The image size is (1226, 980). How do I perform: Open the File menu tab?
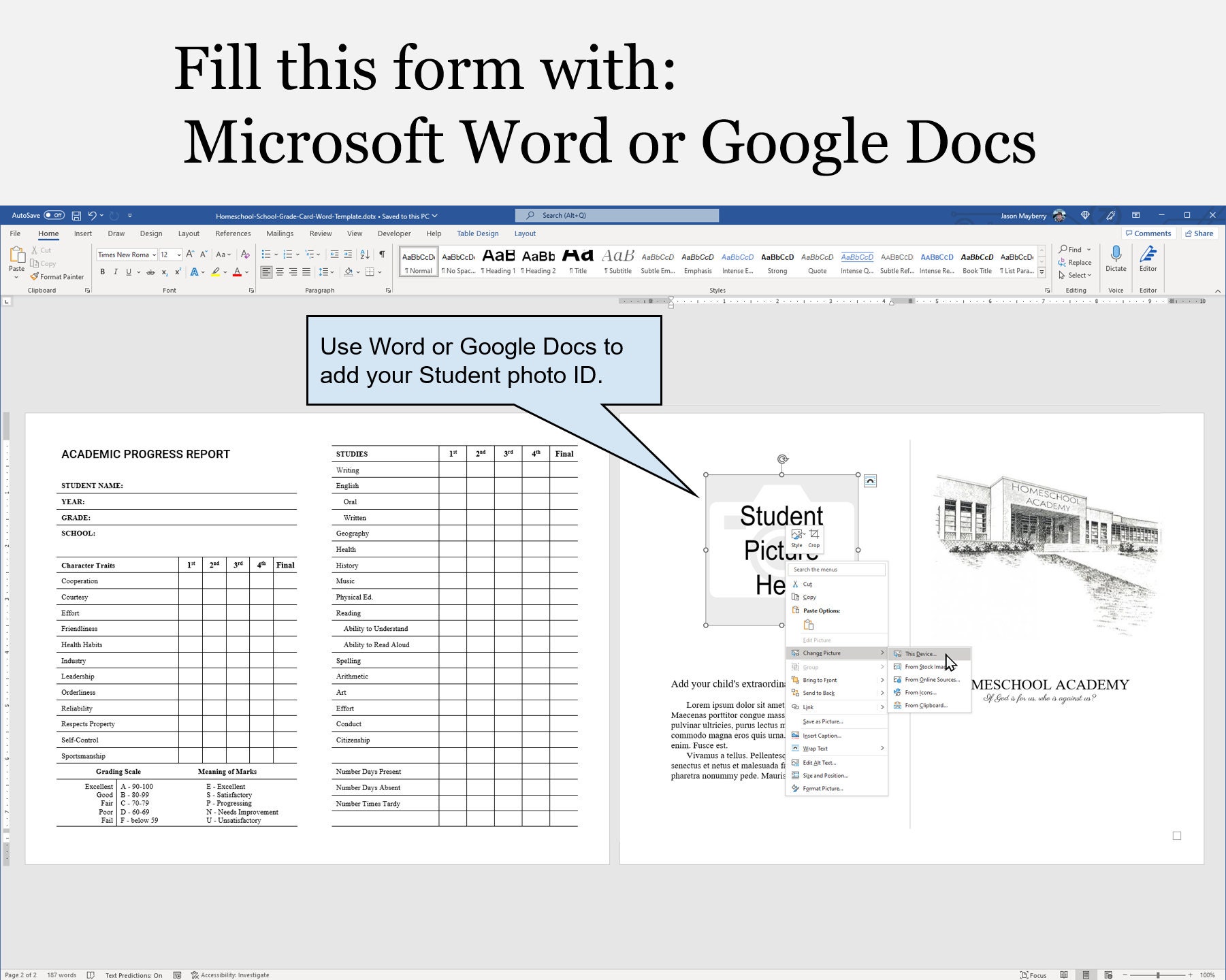point(15,233)
